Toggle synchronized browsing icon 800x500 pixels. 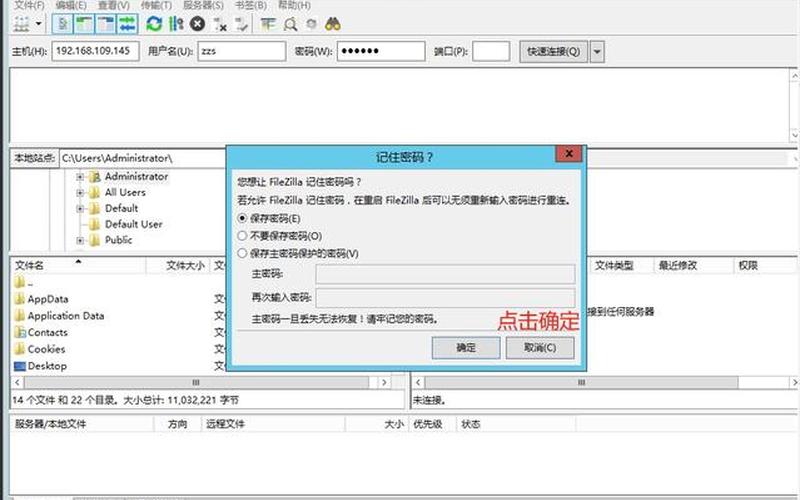pyautogui.click(x=312, y=23)
